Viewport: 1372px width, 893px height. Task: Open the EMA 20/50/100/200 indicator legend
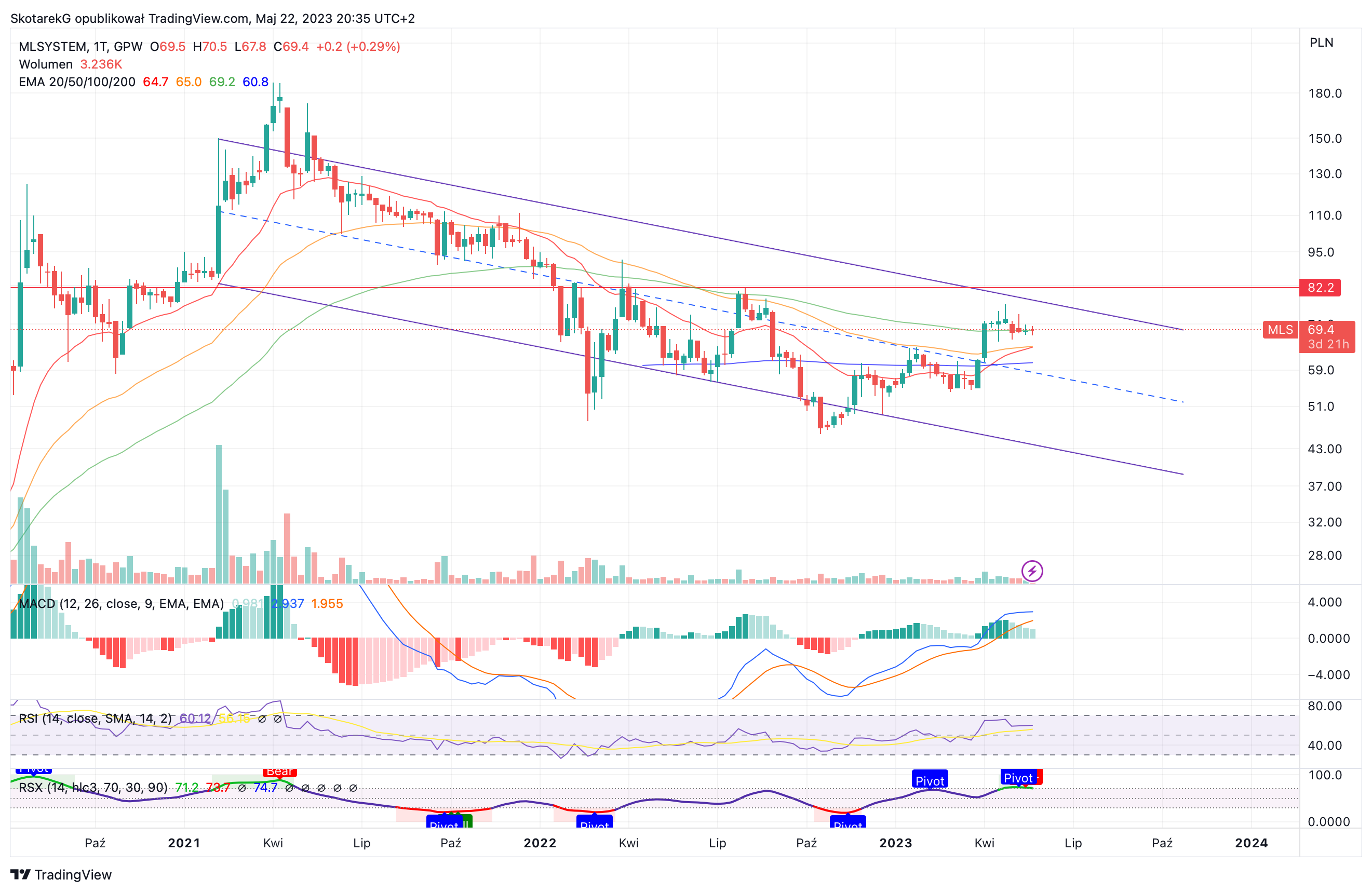pos(77,82)
